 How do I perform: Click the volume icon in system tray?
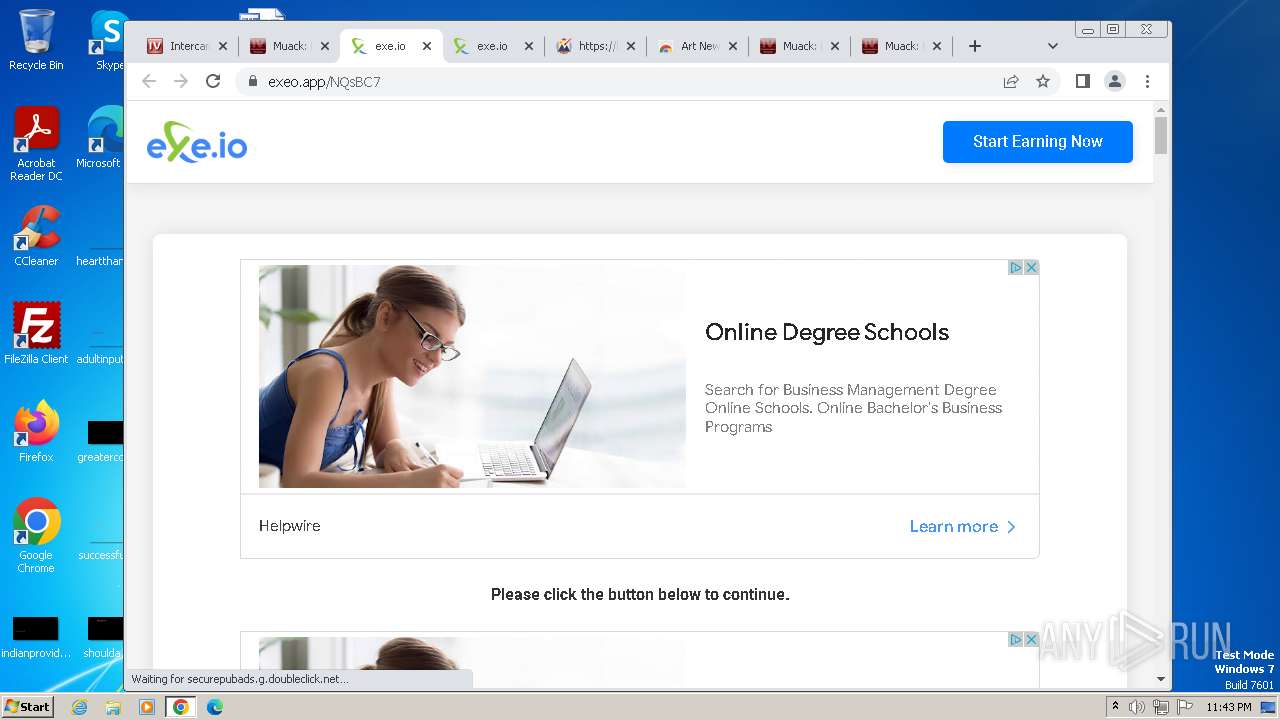click(x=1137, y=707)
